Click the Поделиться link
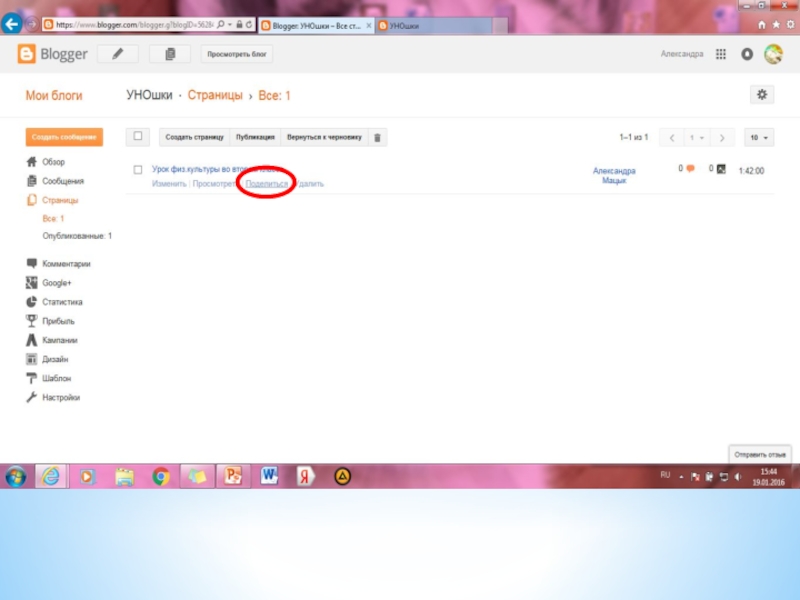Image resolution: width=800 pixels, height=600 pixels. click(x=267, y=184)
